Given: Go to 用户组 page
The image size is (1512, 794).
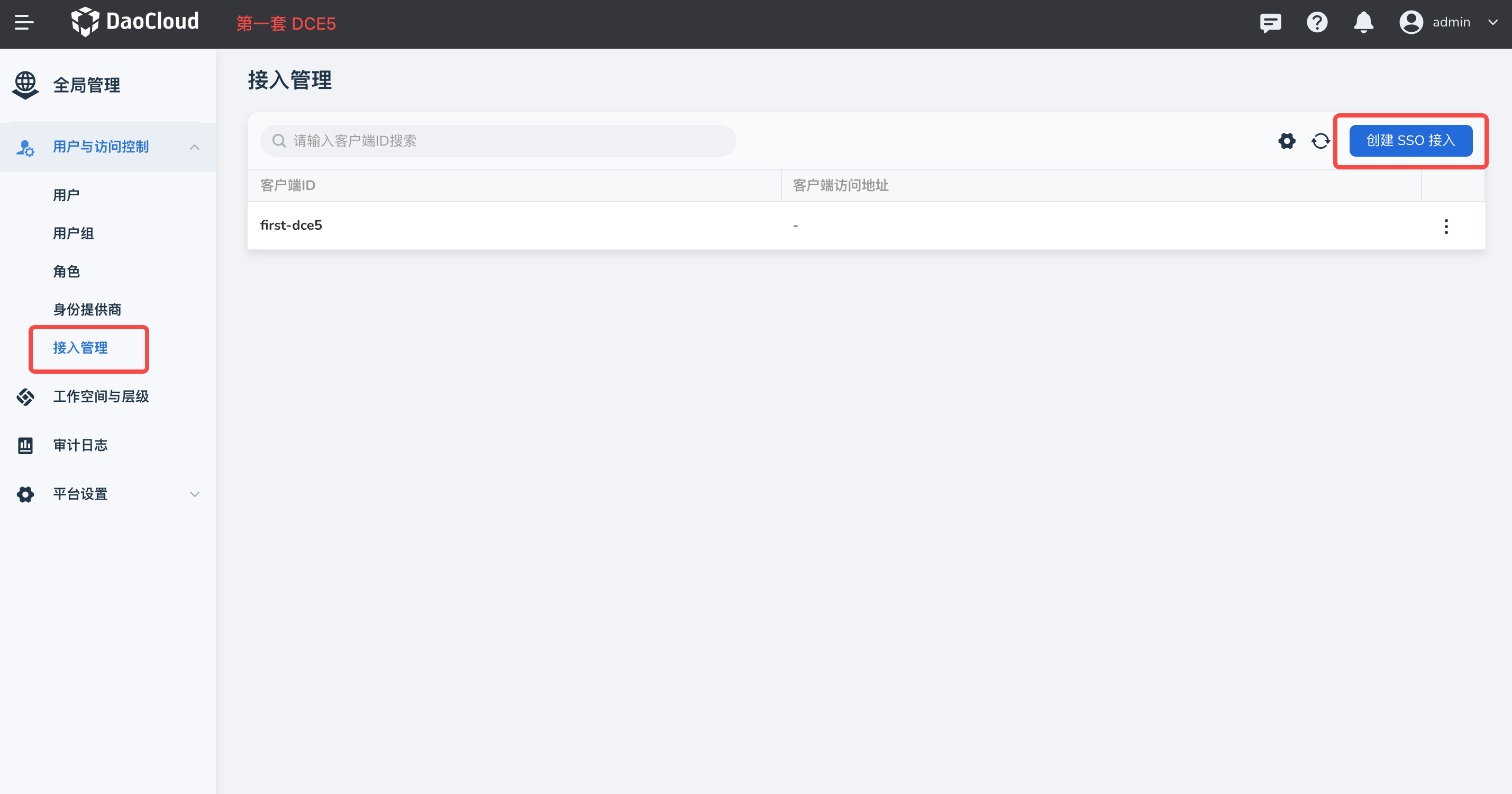Looking at the screenshot, I should pyautogui.click(x=74, y=233).
